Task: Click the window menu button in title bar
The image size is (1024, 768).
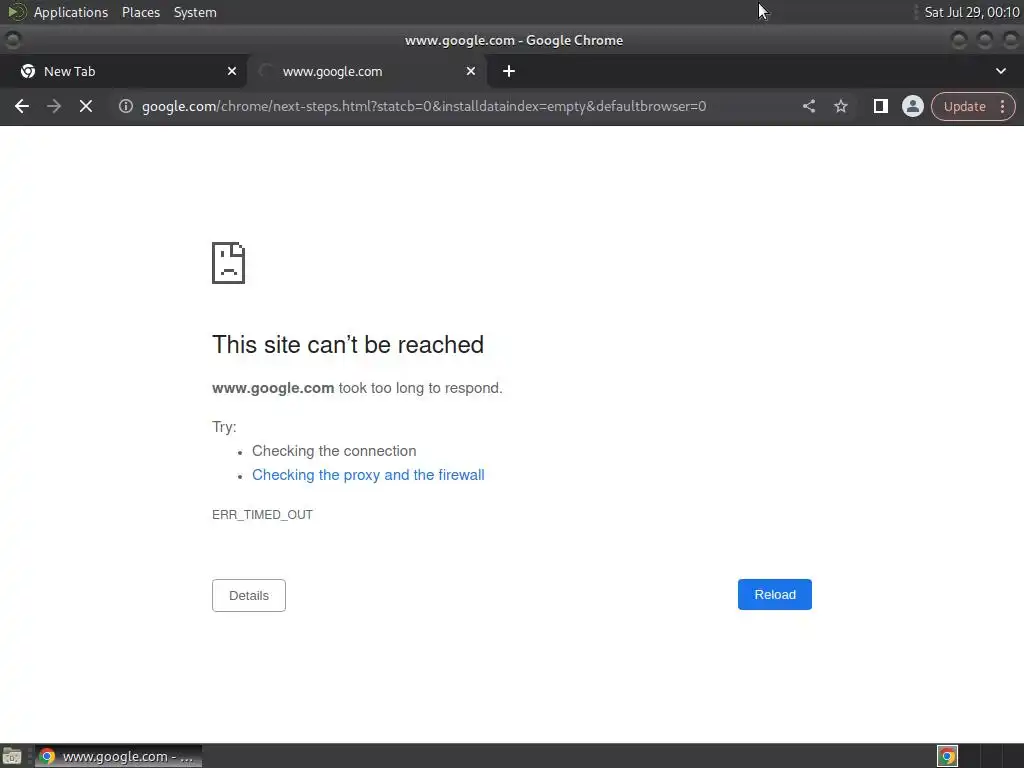Action: 12,40
